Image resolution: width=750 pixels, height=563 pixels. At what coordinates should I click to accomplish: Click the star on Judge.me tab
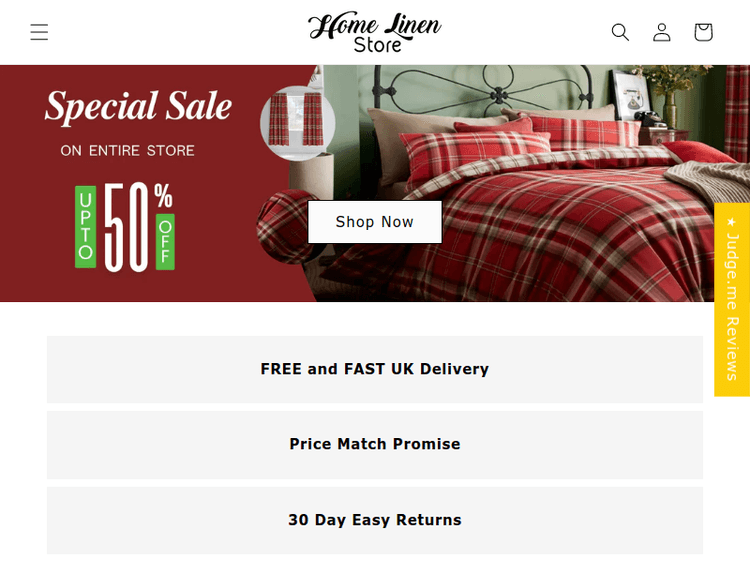[732, 221]
